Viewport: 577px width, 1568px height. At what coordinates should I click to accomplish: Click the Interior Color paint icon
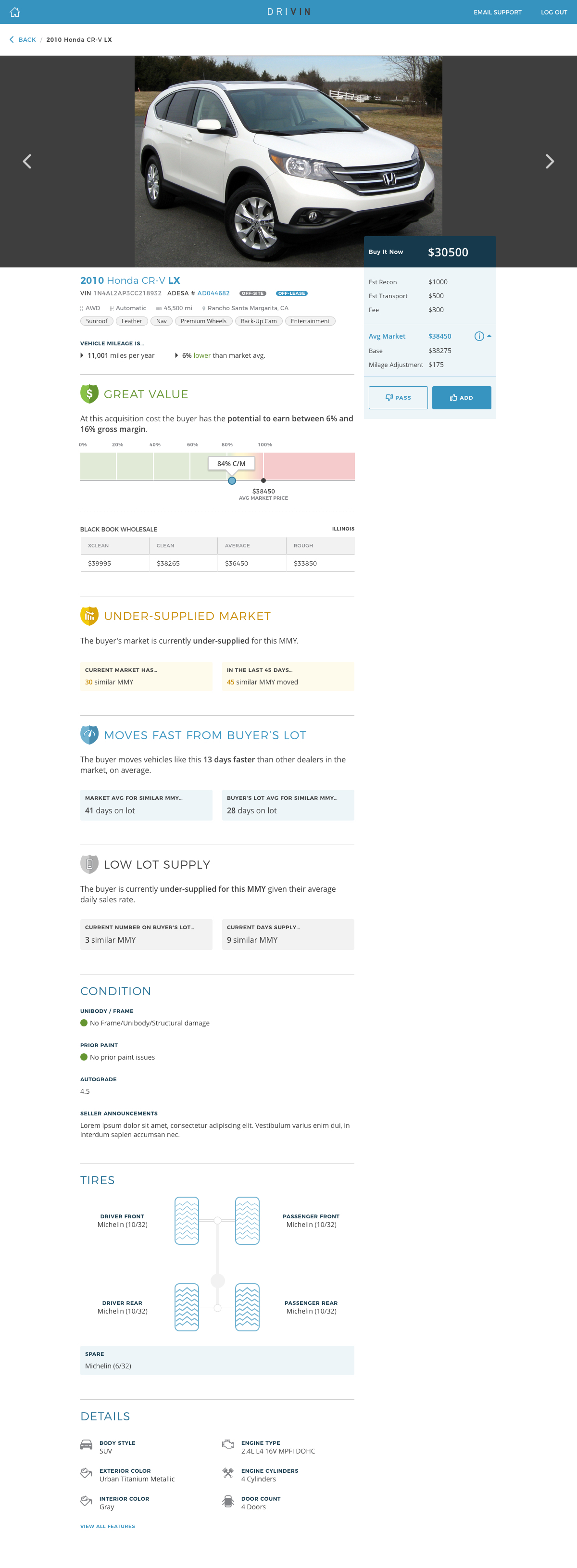87,1501
